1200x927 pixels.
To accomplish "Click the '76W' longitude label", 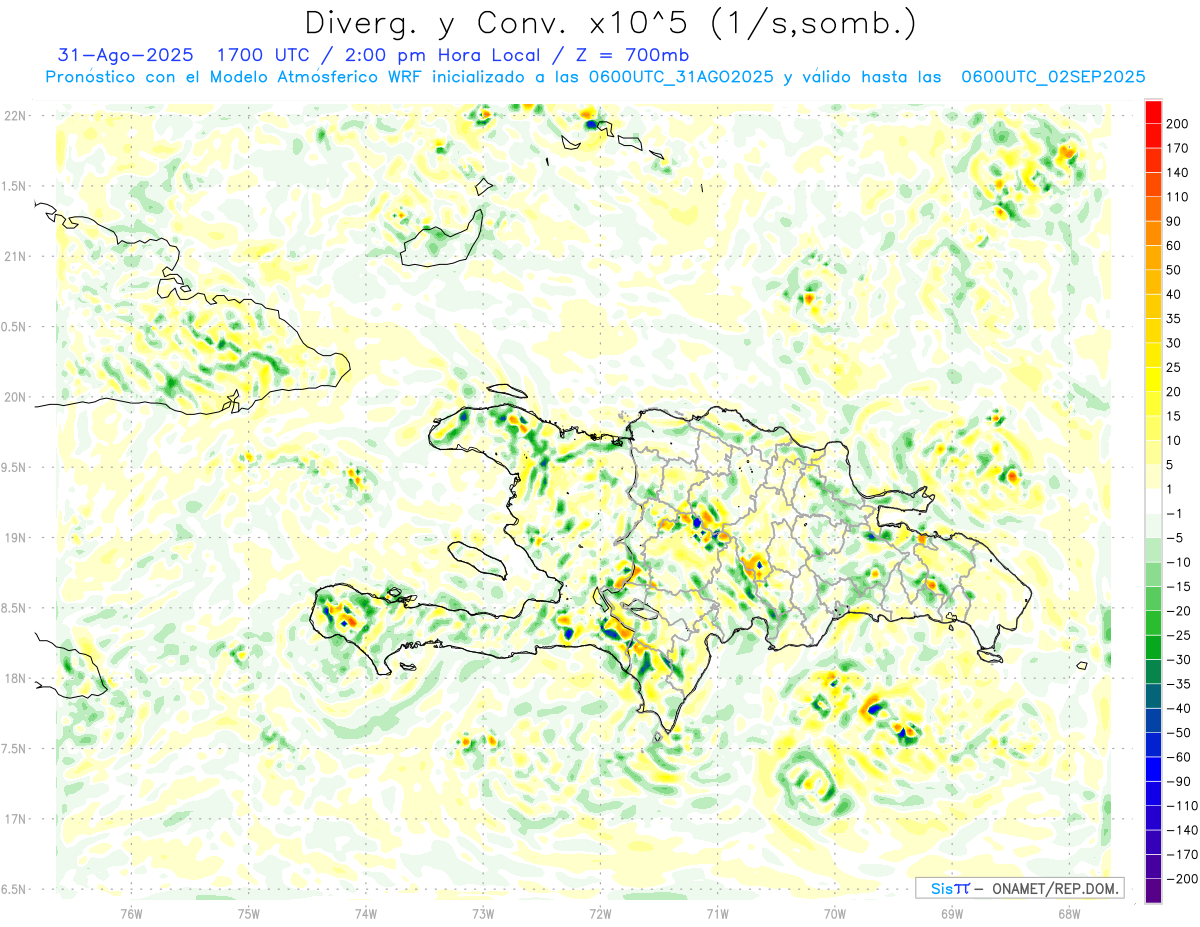I will coord(131,912).
